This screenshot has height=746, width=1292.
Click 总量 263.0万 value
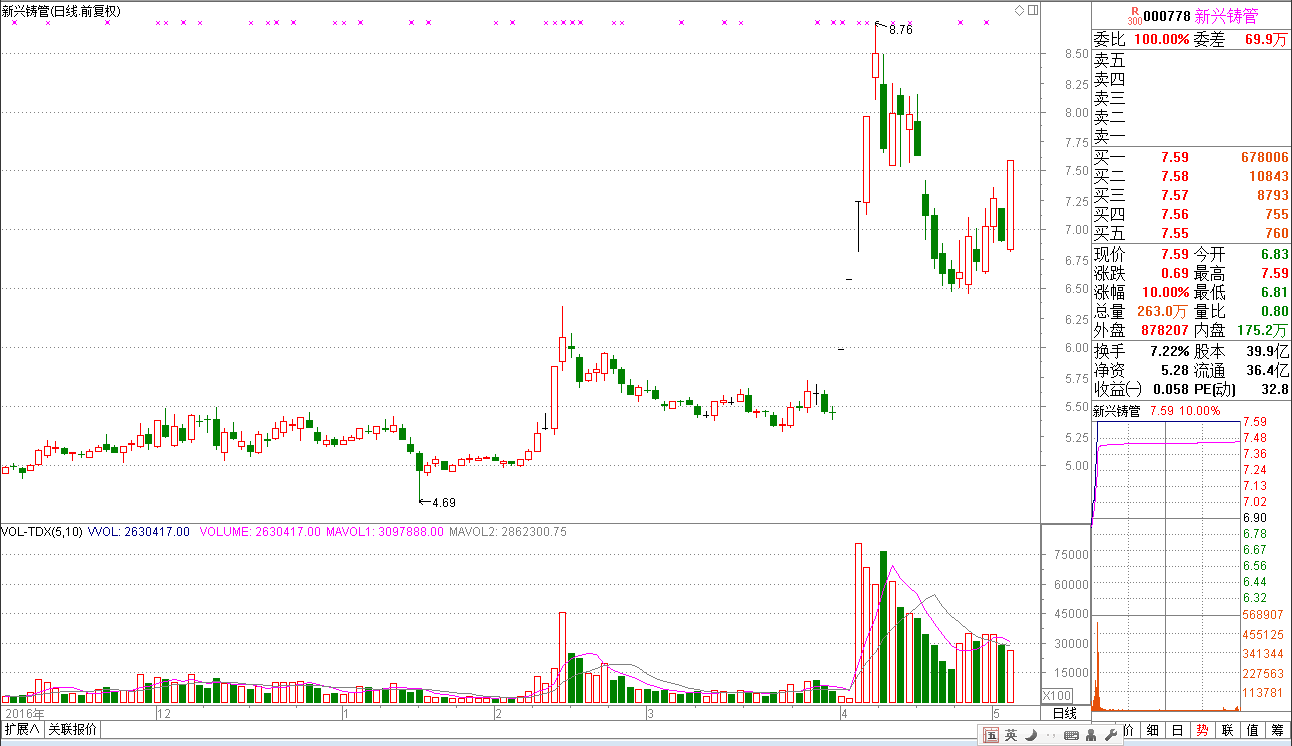[x=1165, y=311]
